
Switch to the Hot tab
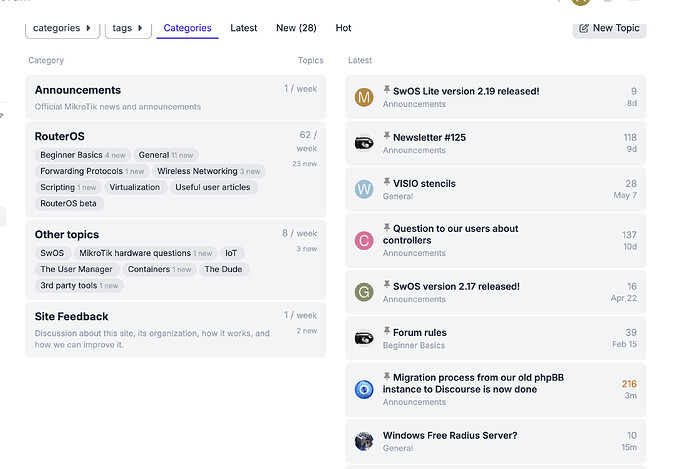343,28
